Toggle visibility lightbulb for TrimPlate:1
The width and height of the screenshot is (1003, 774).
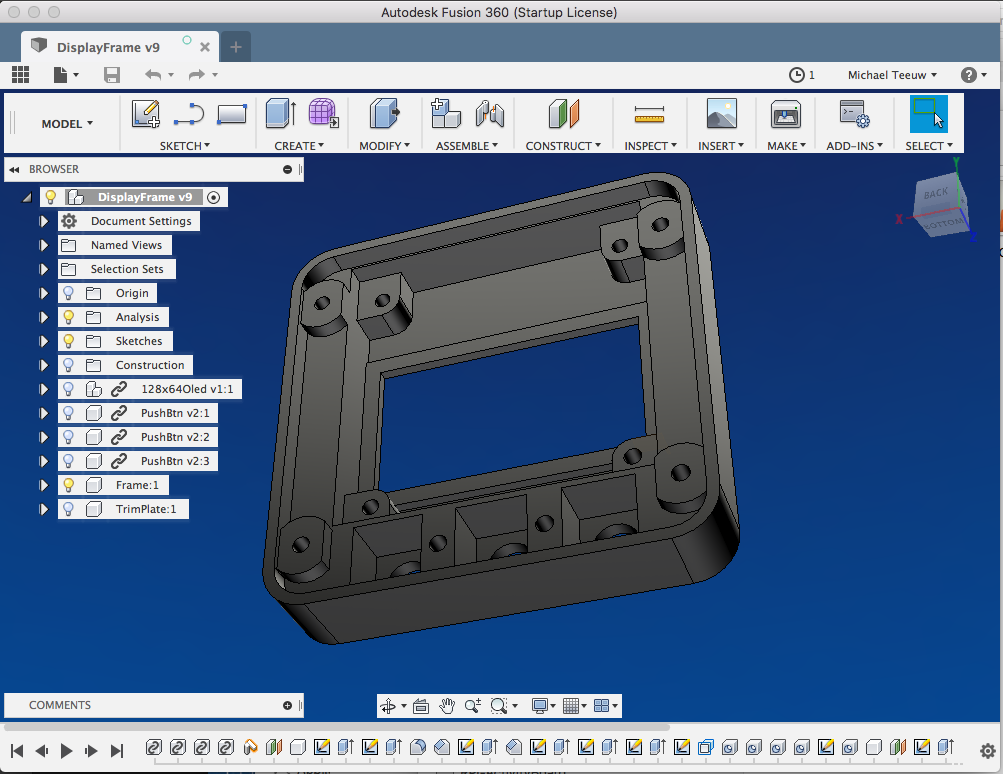click(69, 509)
